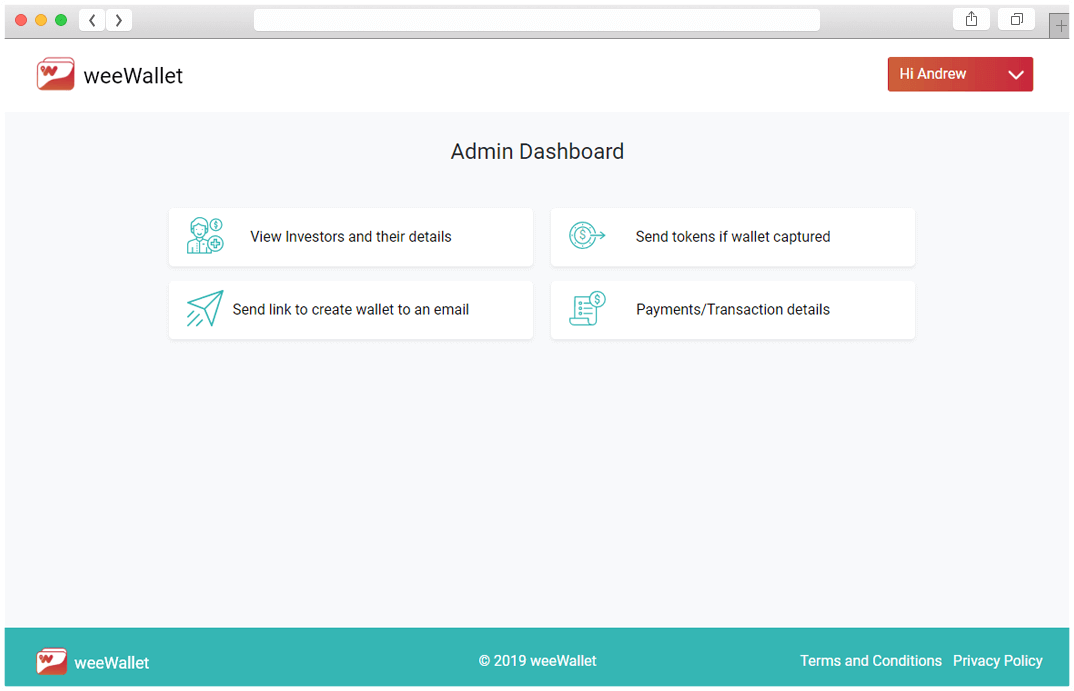Image resolution: width=1074 pixels, height=691 pixels.
Task: Click the investors icon with dollar sign
Action: [205, 236]
